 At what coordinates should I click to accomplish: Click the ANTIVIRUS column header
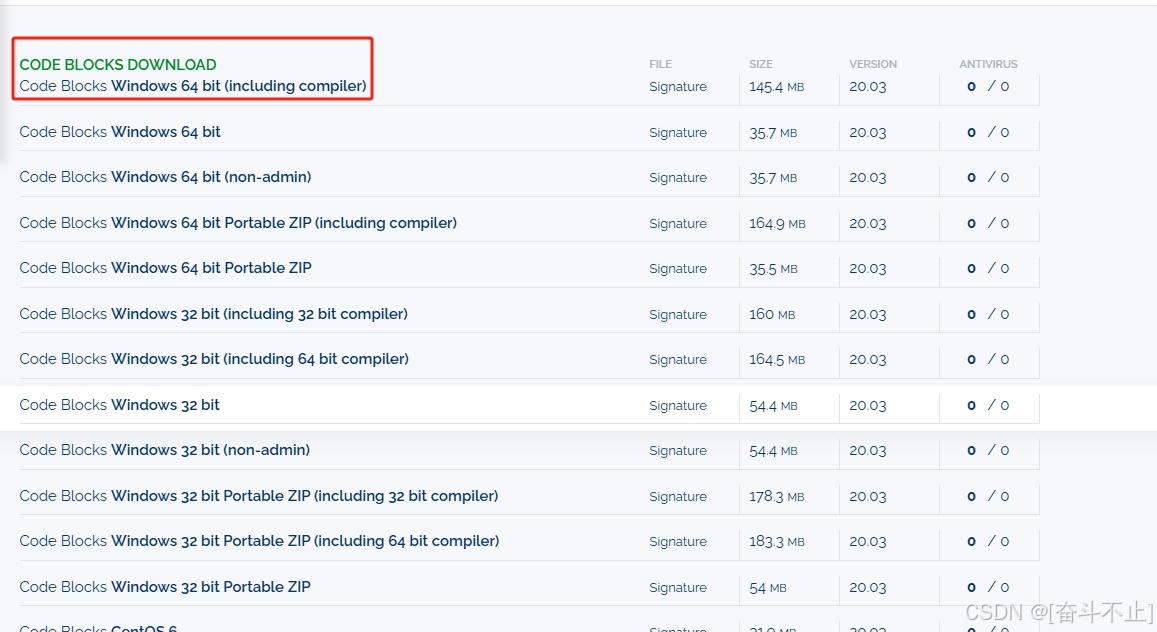click(x=988, y=64)
